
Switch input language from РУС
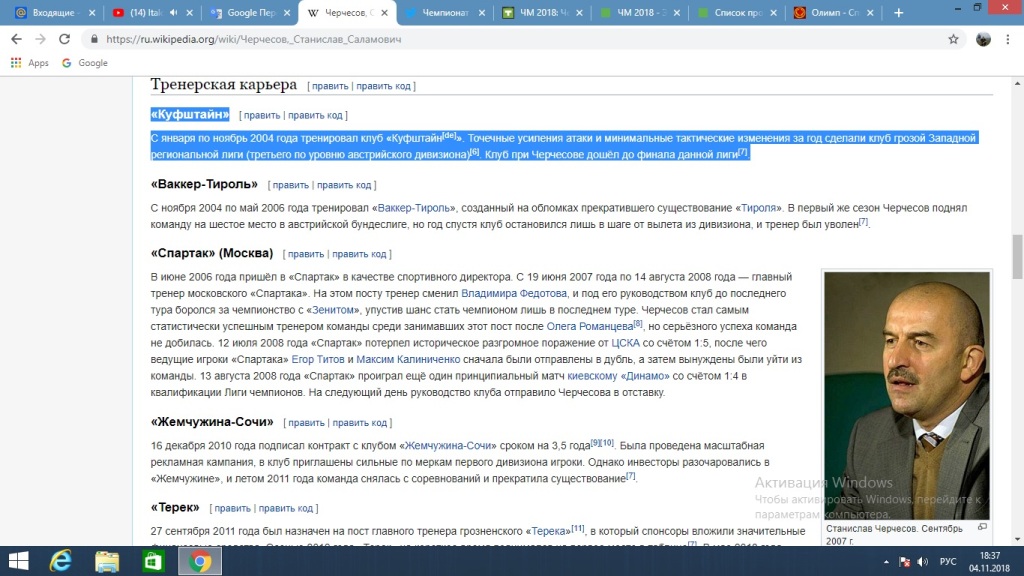pos(948,562)
